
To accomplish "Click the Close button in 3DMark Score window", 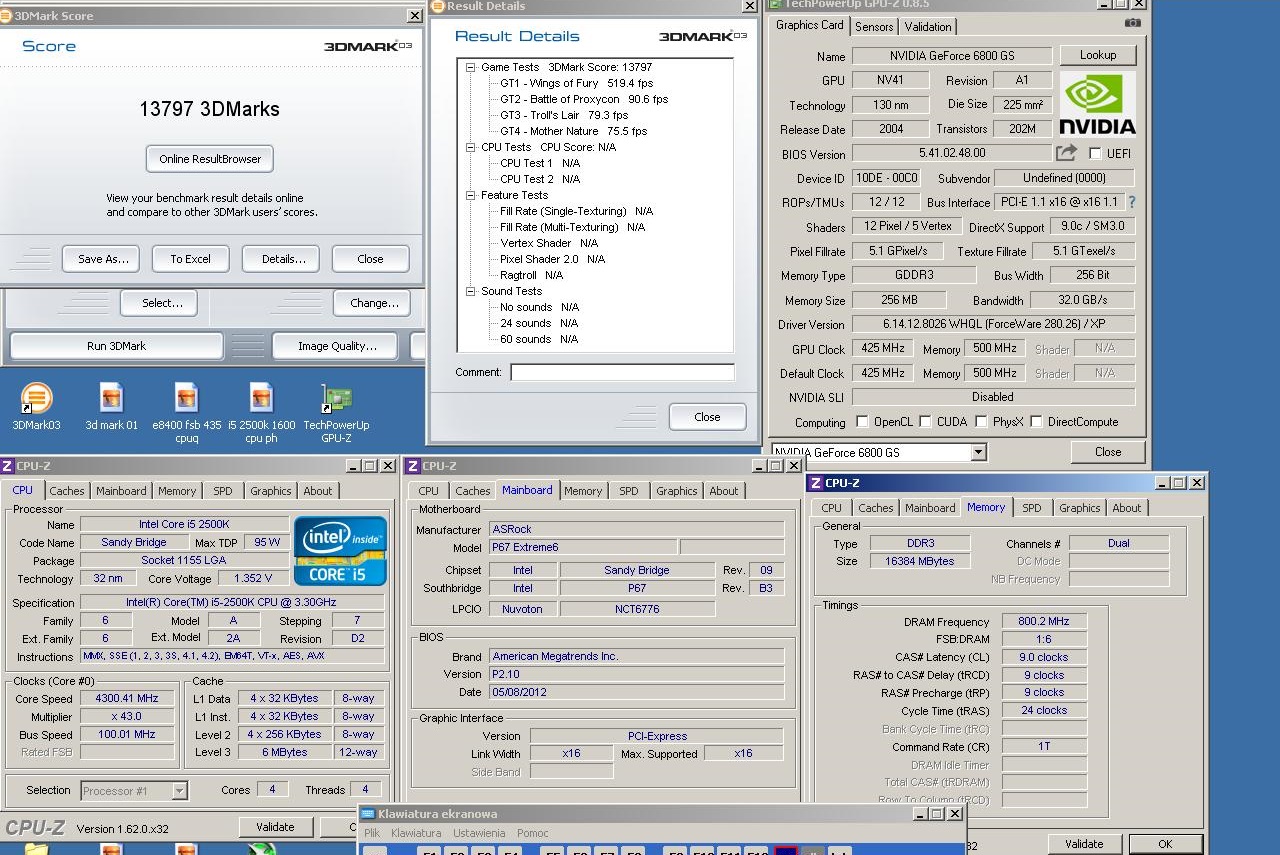I will pyautogui.click(x=370, y=259).
